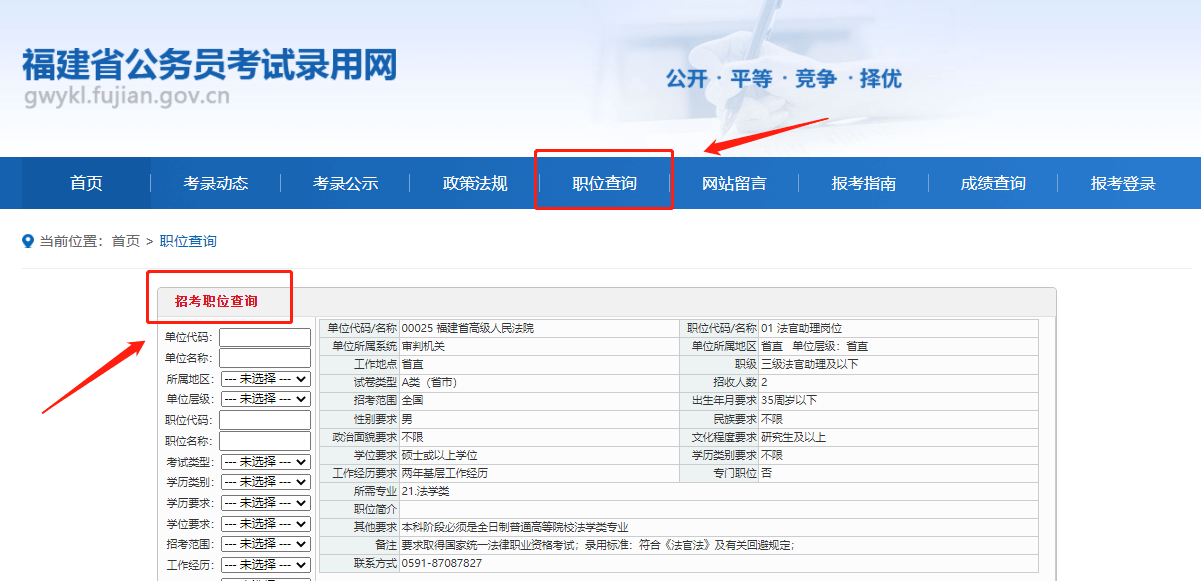This screenshot has height=581, width=1201.
Task: Select 政策法规 in the navigation bar
Action: [475, 184]
